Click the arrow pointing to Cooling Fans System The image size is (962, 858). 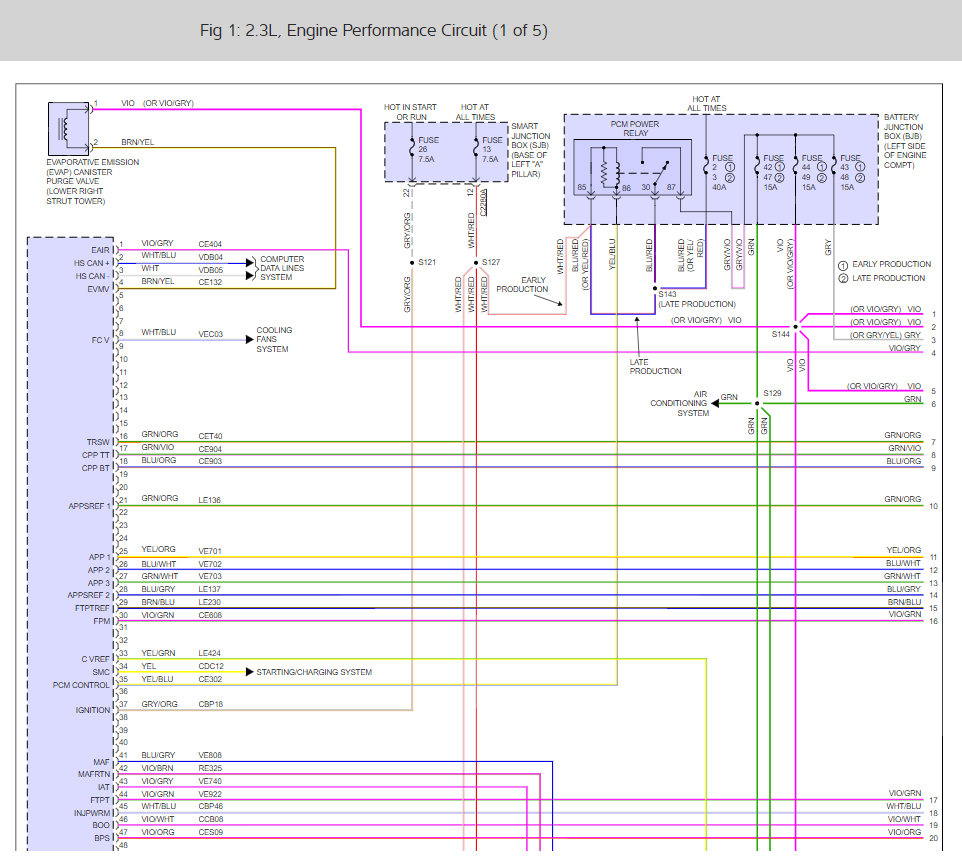tap(249, 339)
